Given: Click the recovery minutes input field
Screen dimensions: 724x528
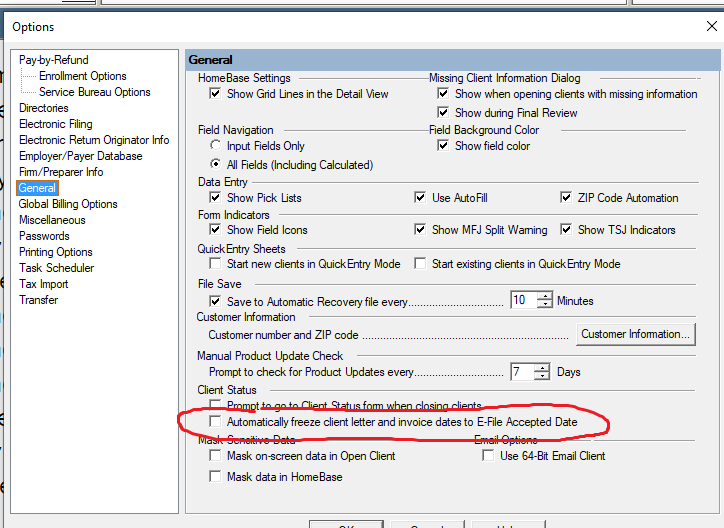Looking at the screenshot, I should [522, 300].
